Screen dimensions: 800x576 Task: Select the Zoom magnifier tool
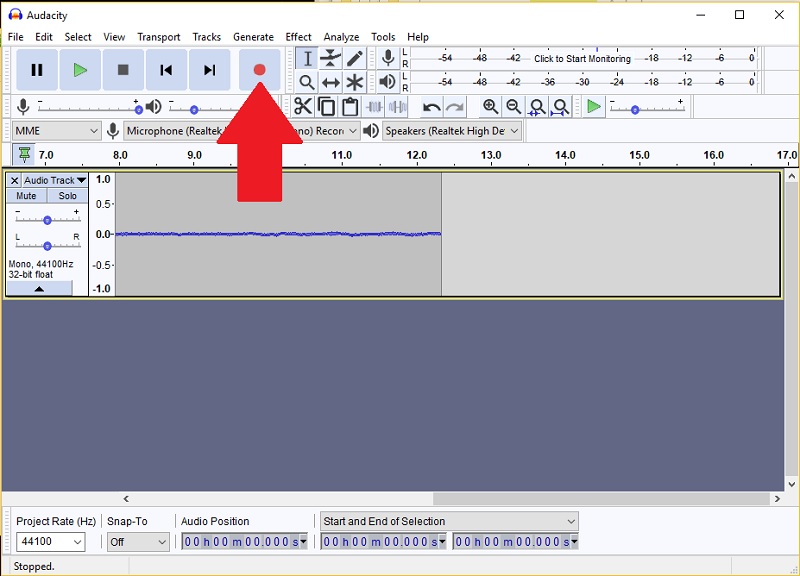[307, 82]
